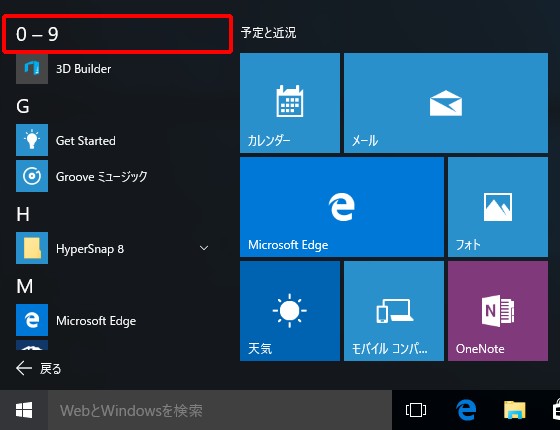Screen dimensions: 560x430
Task: Click the 3D Builder text label
Action: [83, 69]
